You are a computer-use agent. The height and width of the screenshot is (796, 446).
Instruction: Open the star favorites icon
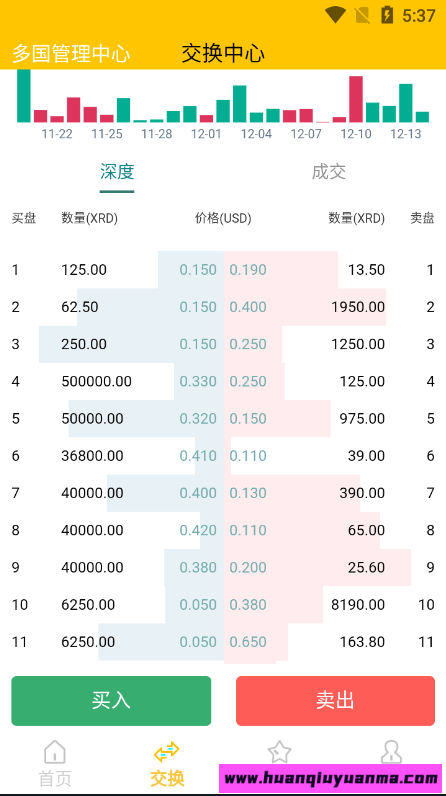(x=279, y=752)
